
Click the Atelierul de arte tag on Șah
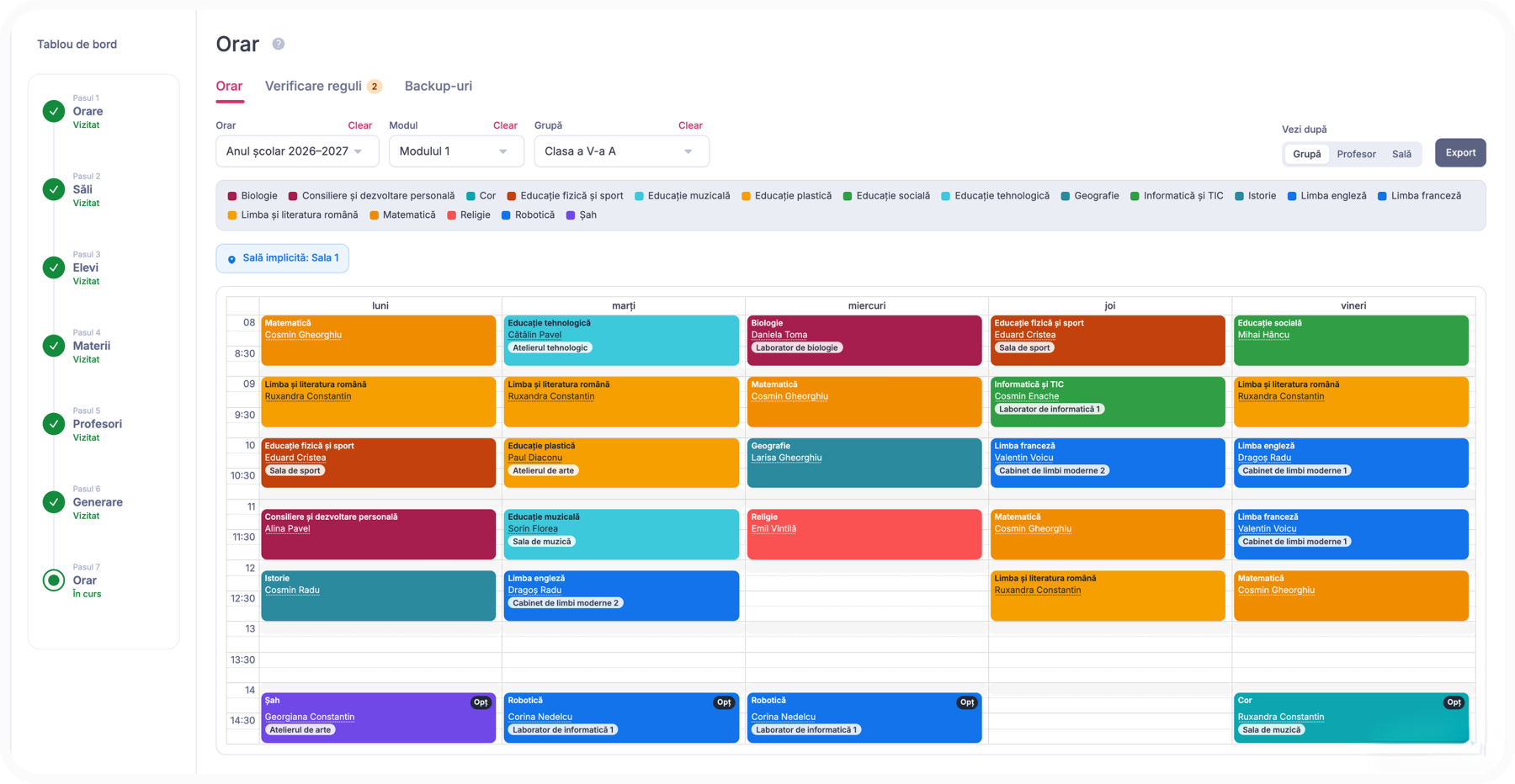pos(300,729)
